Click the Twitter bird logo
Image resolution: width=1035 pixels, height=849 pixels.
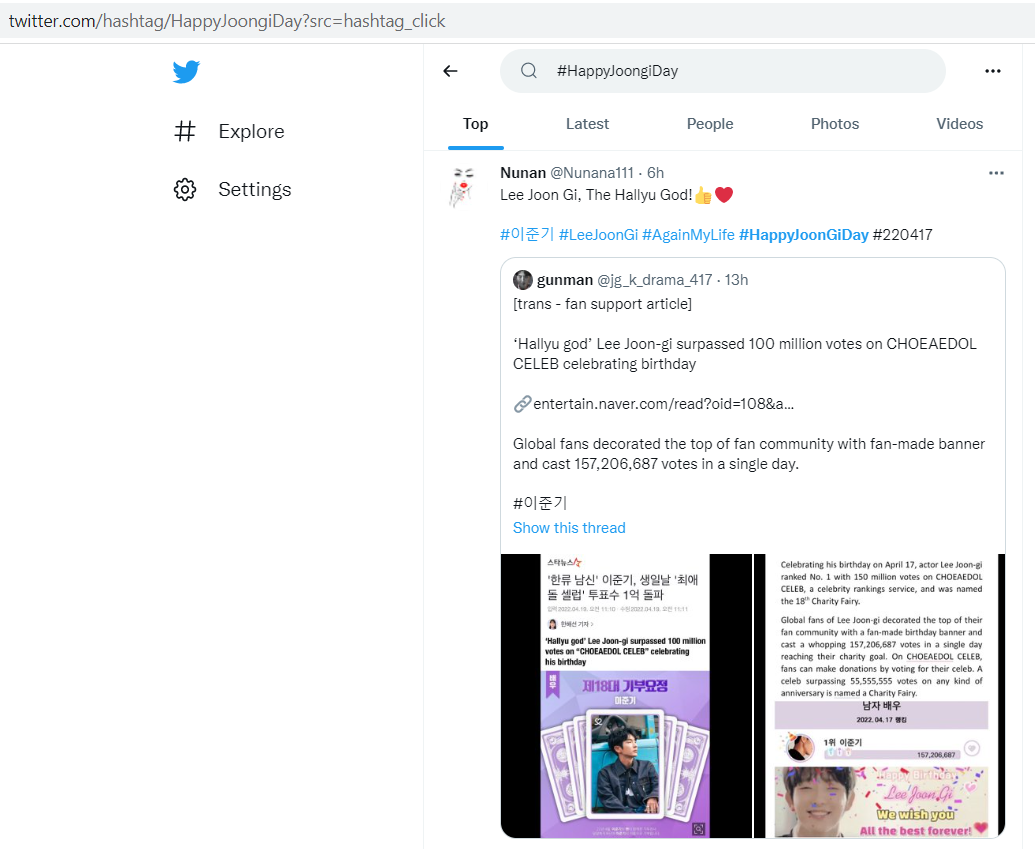tap(186, 71)
